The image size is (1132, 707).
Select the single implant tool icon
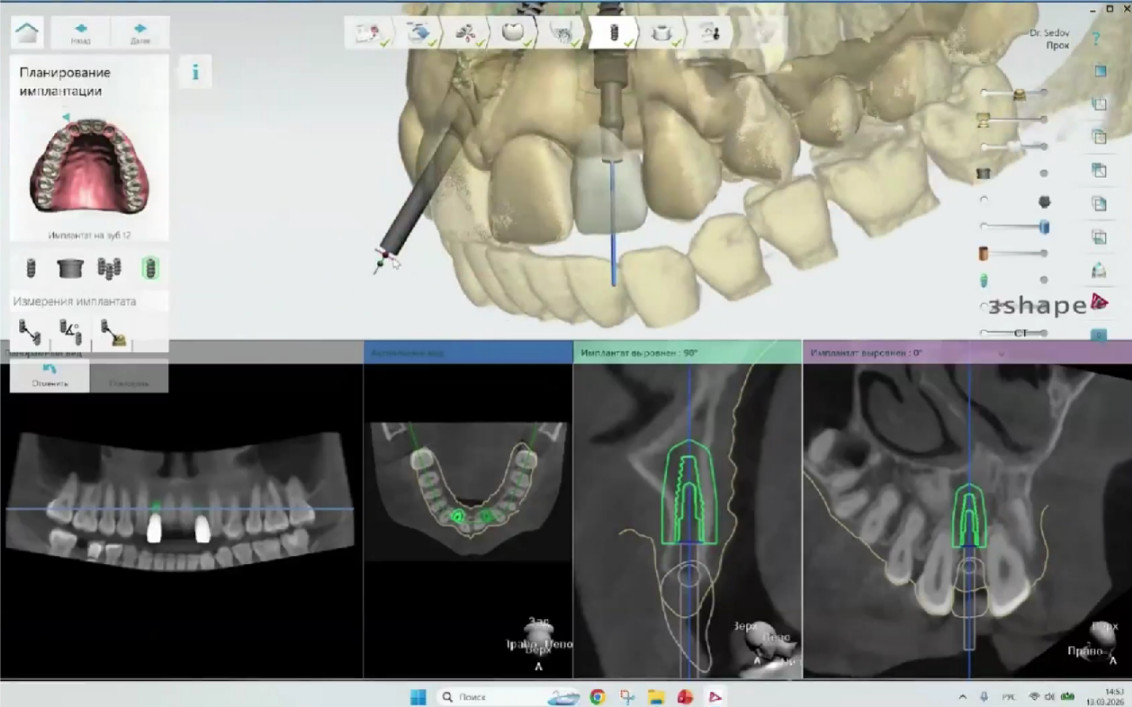coord(30,268)
